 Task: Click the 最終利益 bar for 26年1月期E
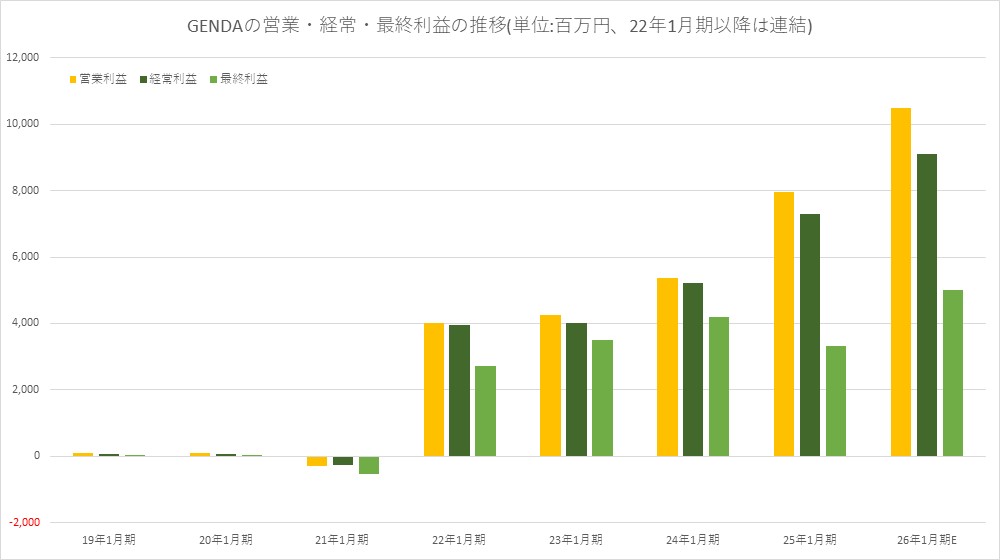(952, 373)
